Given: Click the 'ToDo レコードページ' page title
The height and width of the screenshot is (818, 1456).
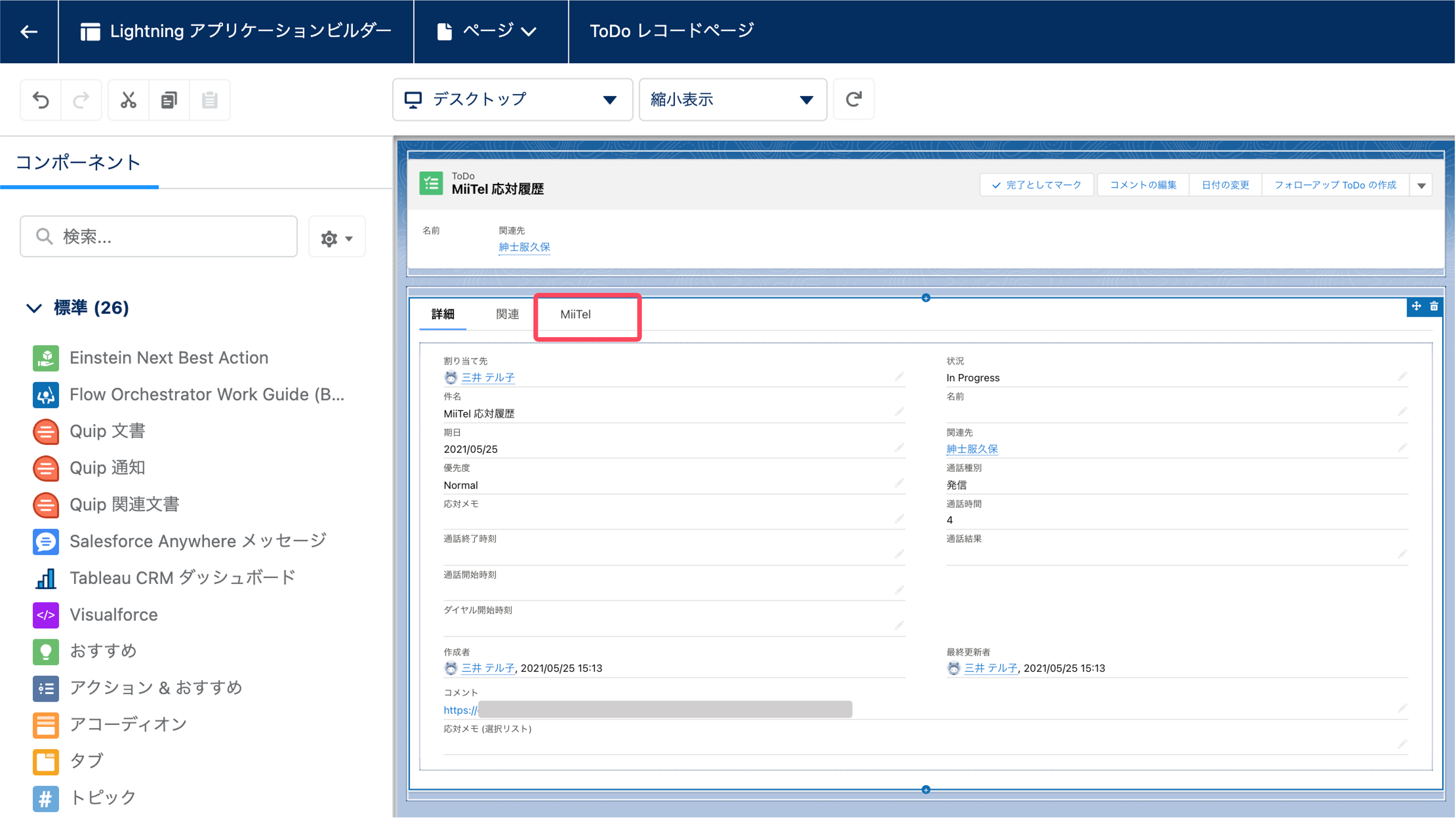Looking at the screenshot, I should tap(671, 32).
